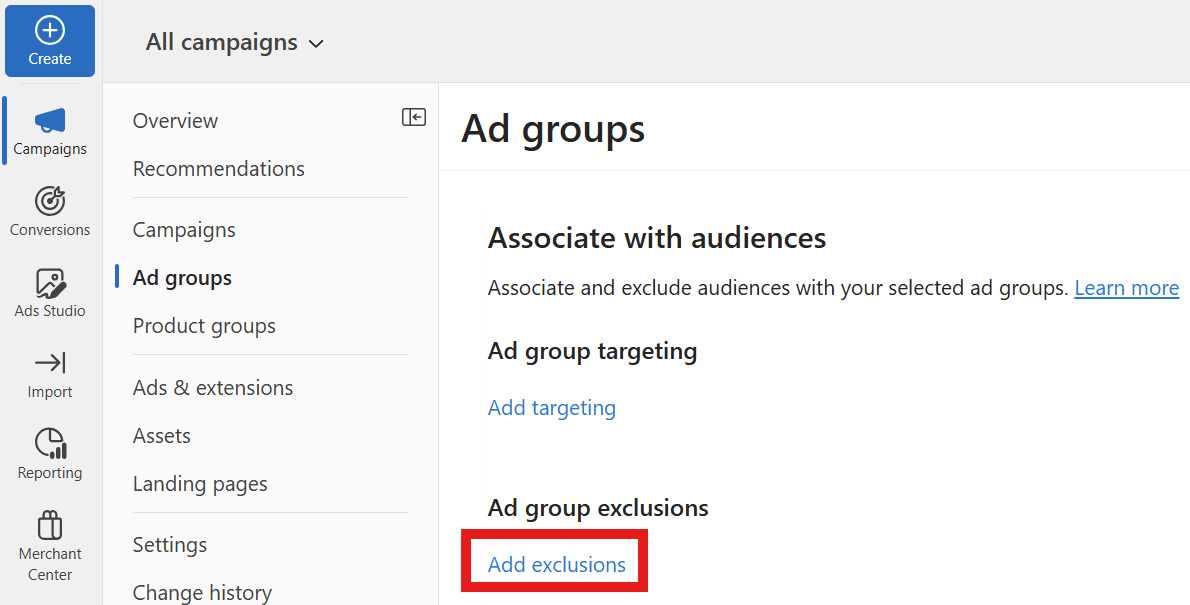
Task: Select Product groups menu item
Action: [x=204, y=326]
